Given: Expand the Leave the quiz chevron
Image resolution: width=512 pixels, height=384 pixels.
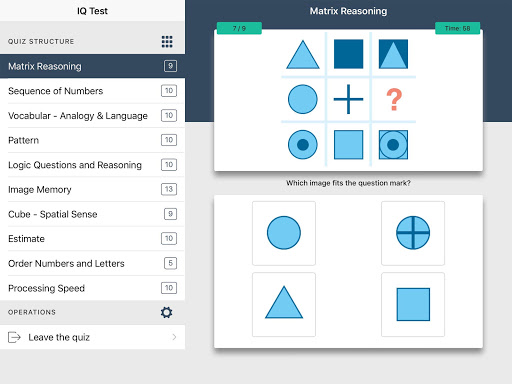Looking at the screenshot, I should 174,337.
